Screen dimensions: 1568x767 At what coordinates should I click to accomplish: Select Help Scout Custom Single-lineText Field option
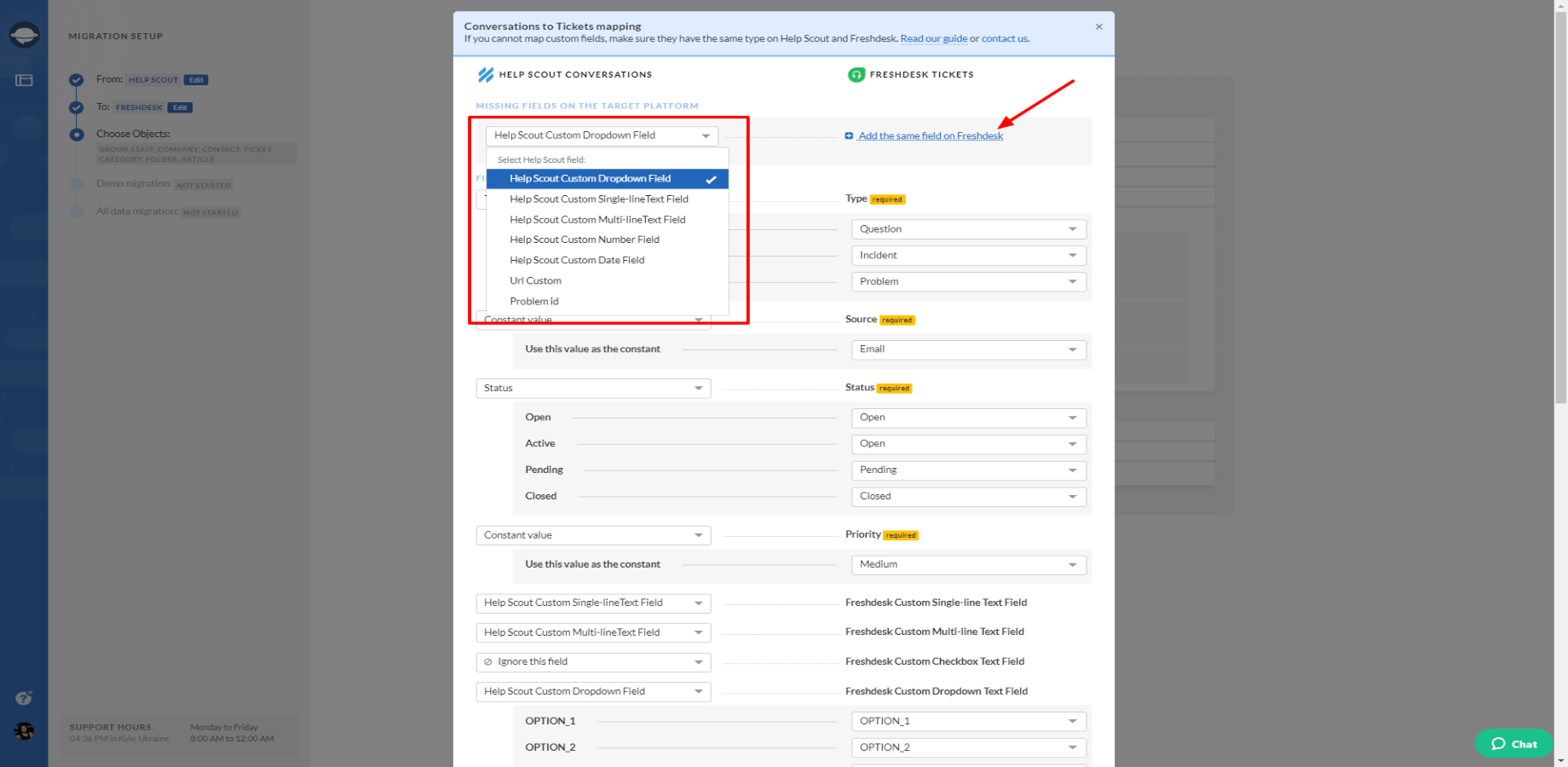pyautogui.click(x=607, y=199)
